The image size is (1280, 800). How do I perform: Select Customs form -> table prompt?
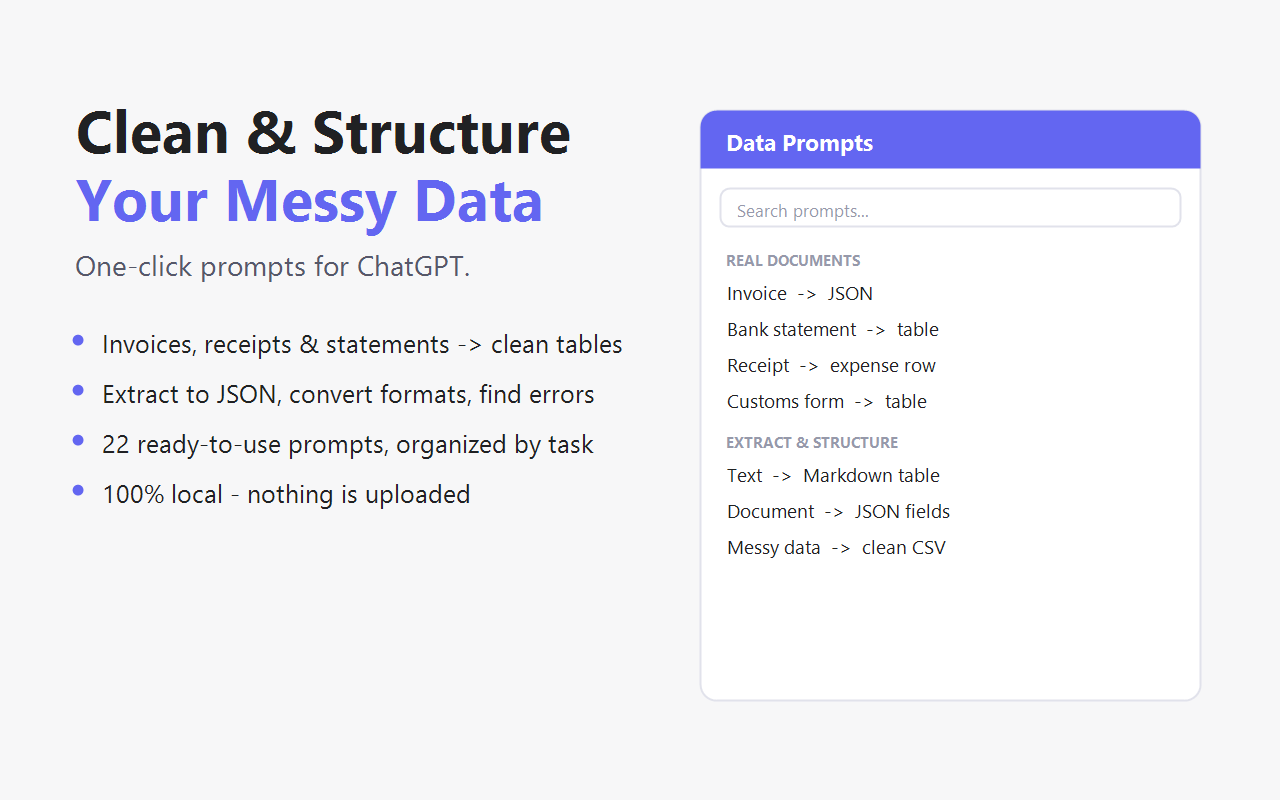(x=827, y=401)
